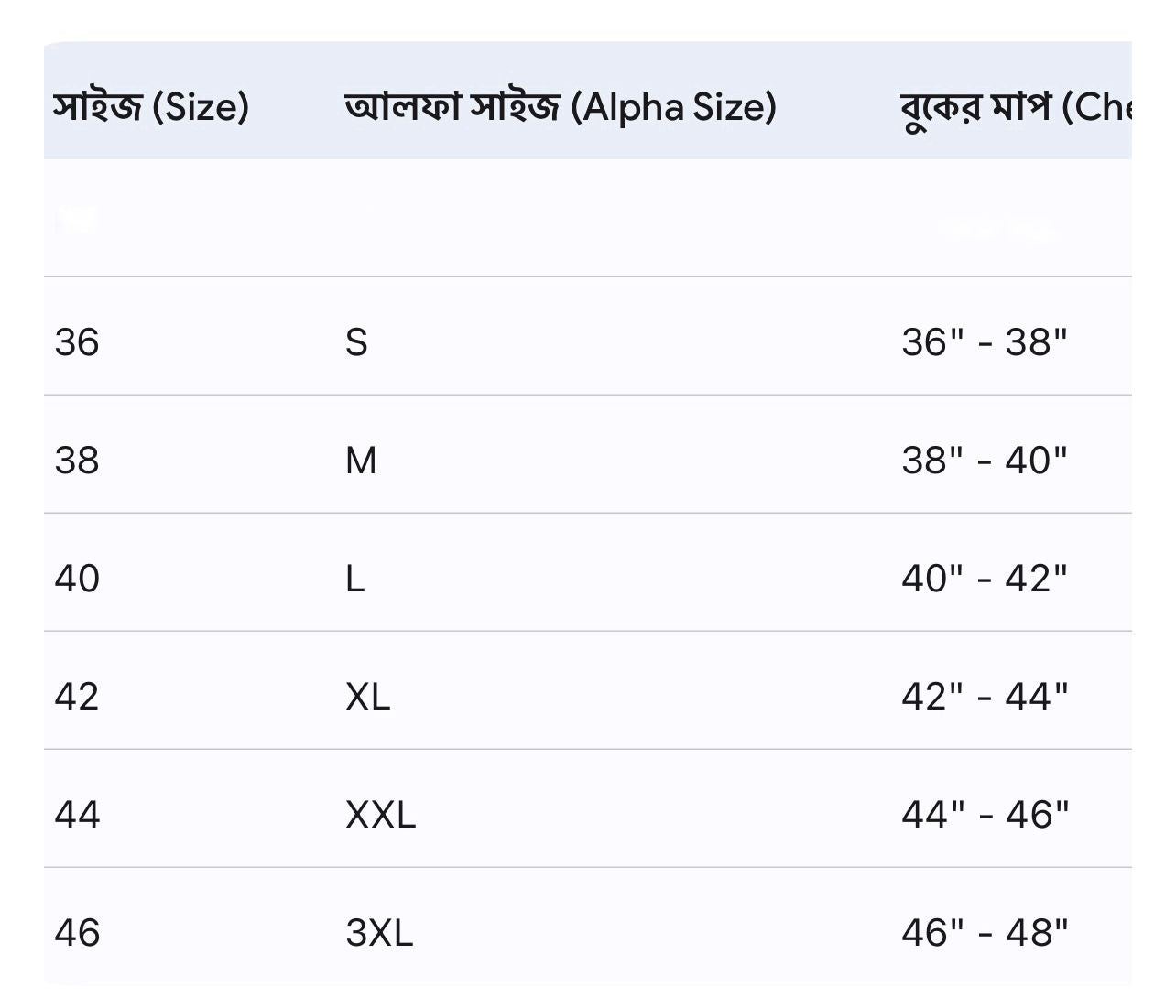
Task: Click the 40" - 42" chest measurement
Action: tap(985, 579)
